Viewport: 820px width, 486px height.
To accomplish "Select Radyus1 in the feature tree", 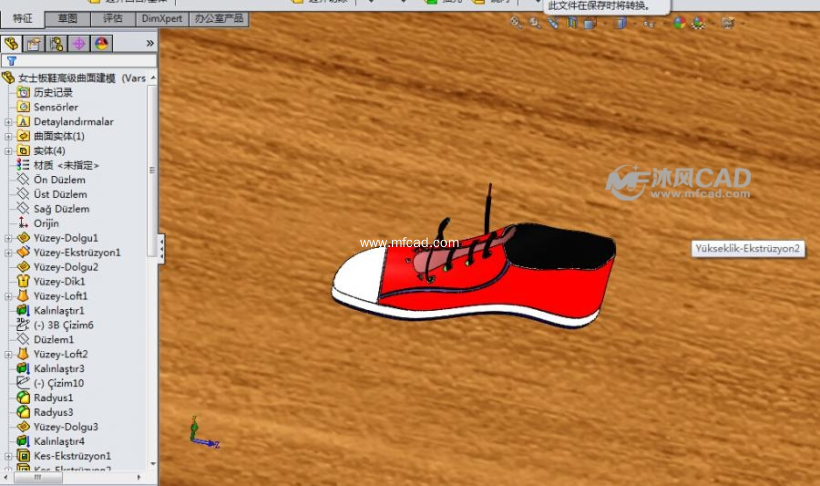I will coord(53,398).
